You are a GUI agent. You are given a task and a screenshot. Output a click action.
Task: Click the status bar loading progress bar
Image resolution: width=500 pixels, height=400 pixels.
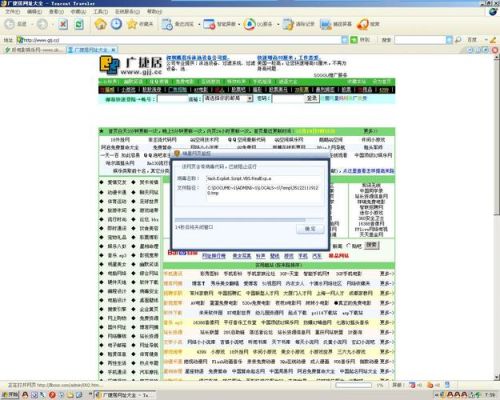point(353,385)
